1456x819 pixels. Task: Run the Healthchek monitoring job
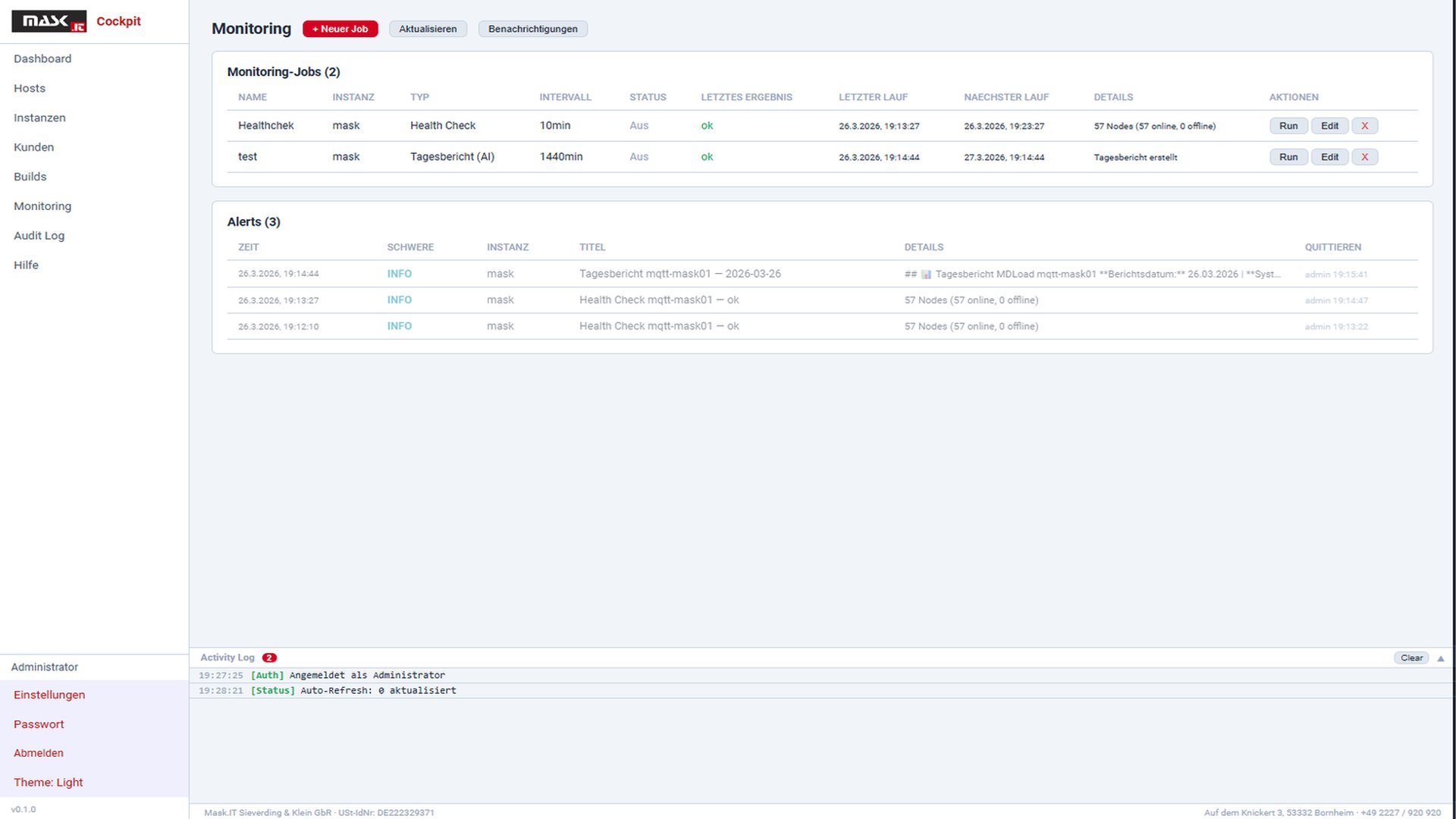point(1288,126)
